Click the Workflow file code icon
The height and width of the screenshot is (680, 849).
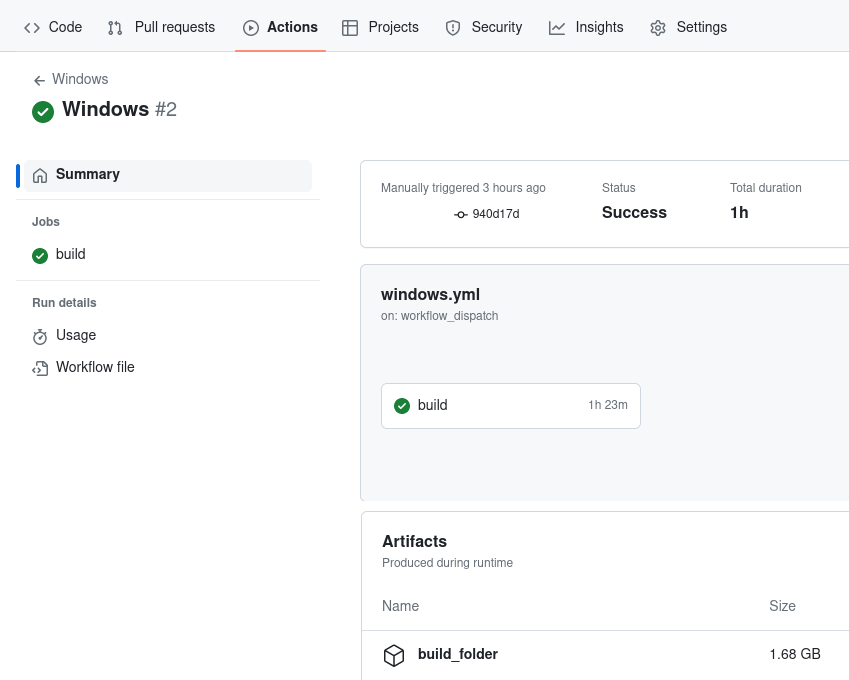40,369
